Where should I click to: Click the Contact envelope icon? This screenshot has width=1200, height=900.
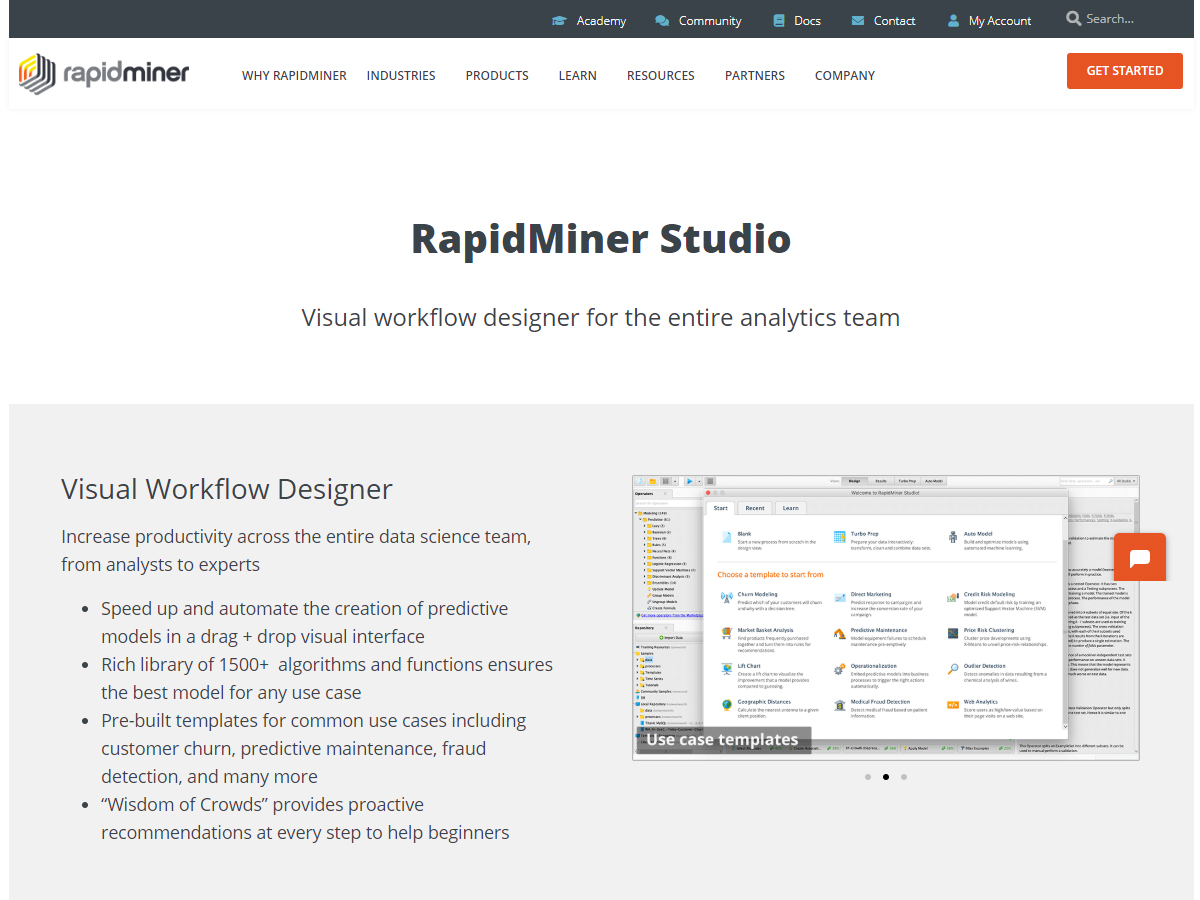858,21
